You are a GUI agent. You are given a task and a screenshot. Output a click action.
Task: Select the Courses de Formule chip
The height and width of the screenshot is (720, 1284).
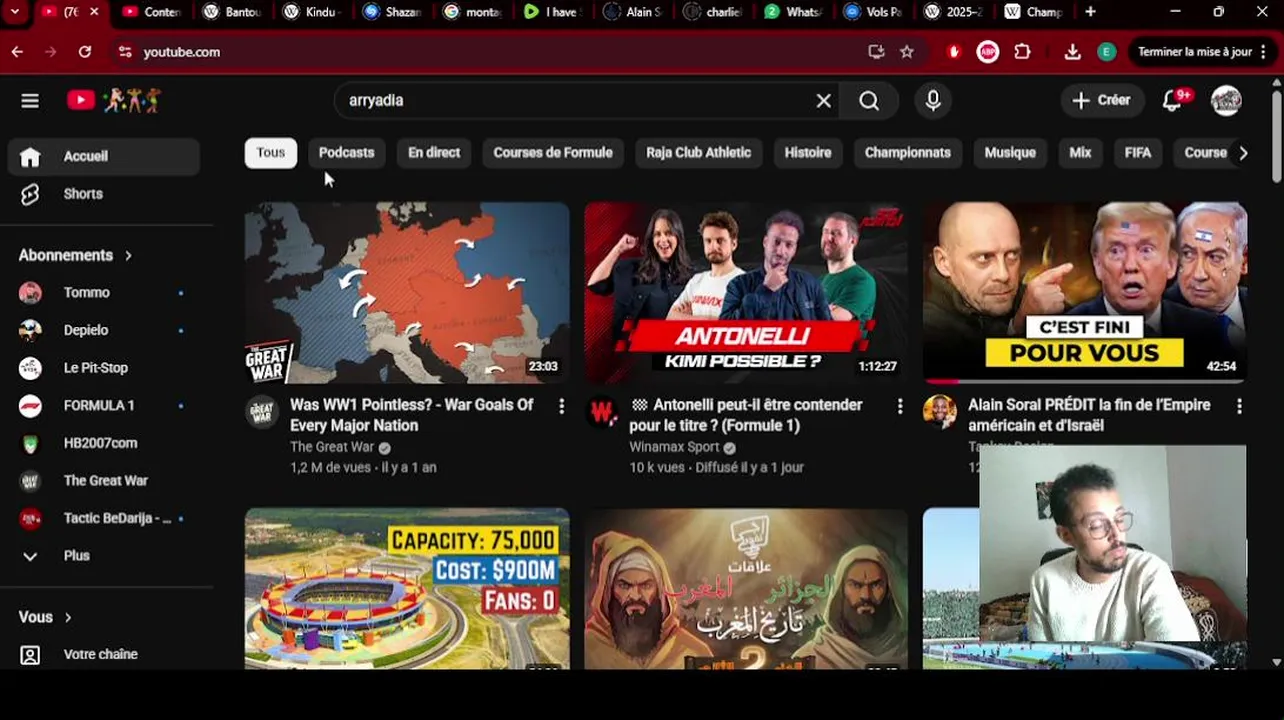click(x=553, y=153)
